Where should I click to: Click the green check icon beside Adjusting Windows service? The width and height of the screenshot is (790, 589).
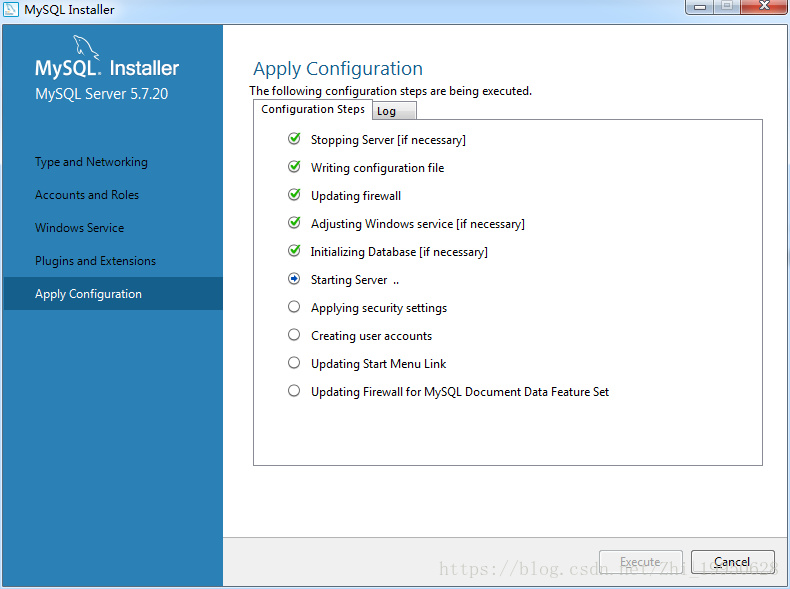[294, 223]
